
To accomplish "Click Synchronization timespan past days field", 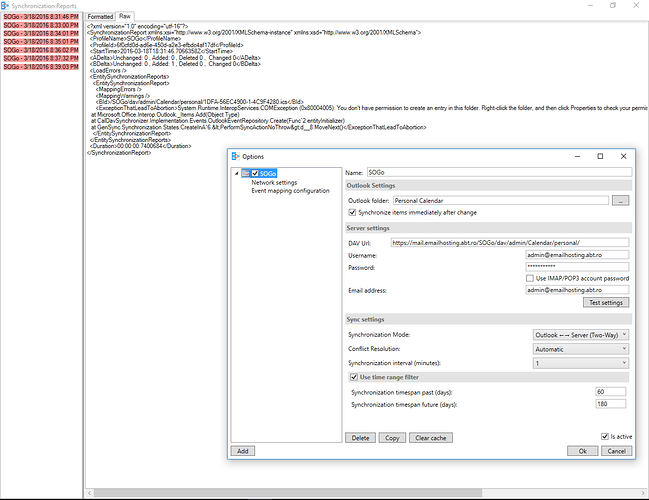I will point(611,392).
